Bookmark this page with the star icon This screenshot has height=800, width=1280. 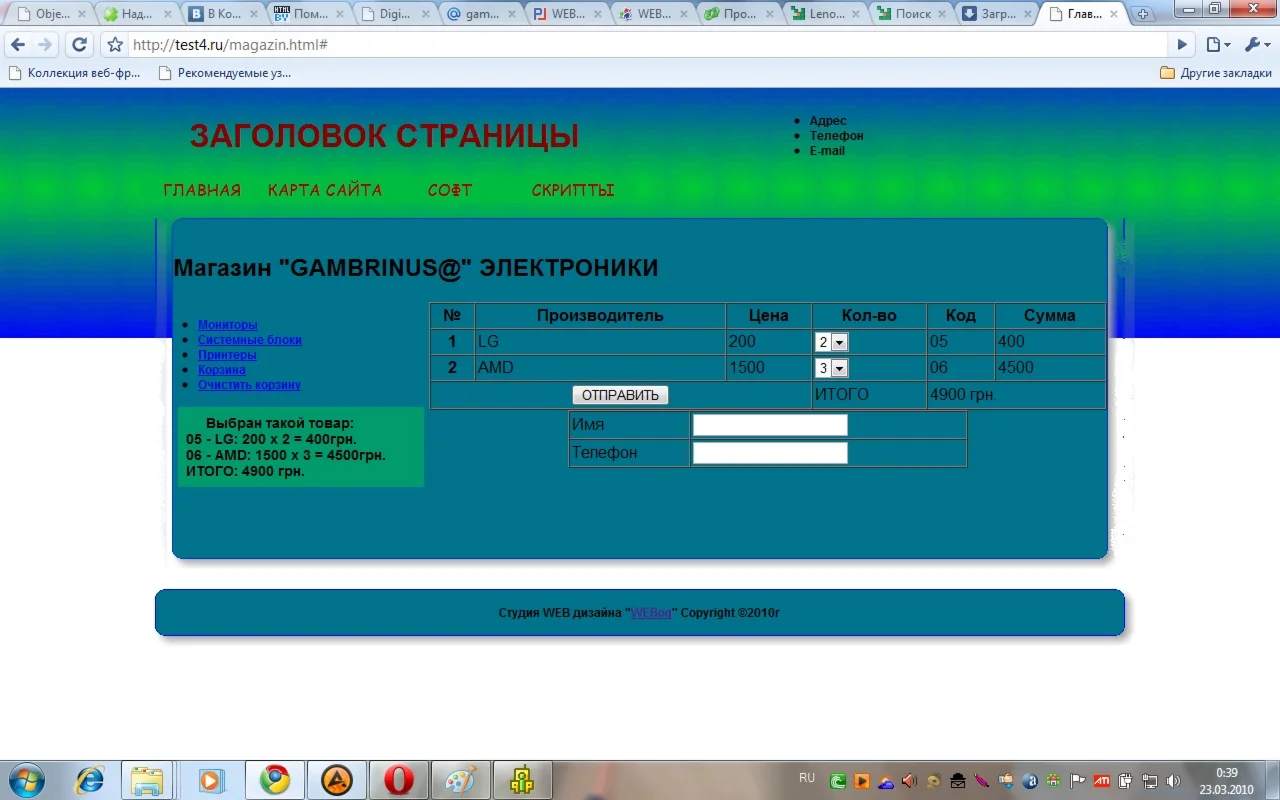115,45
